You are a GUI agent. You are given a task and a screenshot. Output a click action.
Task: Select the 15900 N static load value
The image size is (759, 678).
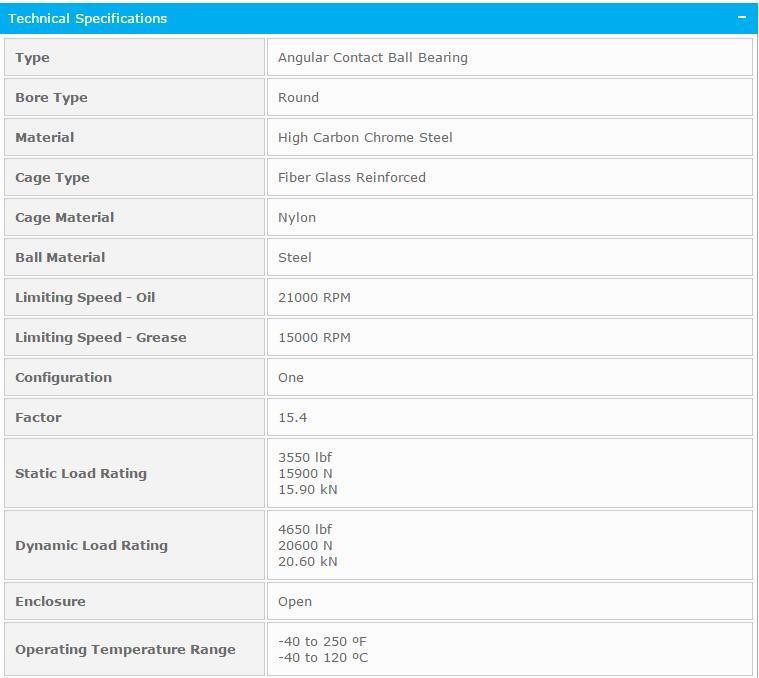305,473
